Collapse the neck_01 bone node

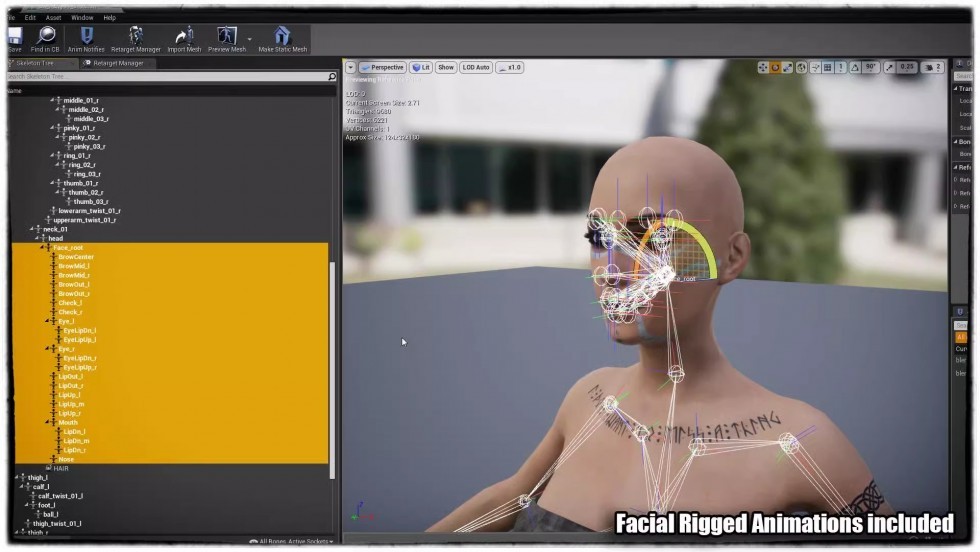(x=32, y=229)
